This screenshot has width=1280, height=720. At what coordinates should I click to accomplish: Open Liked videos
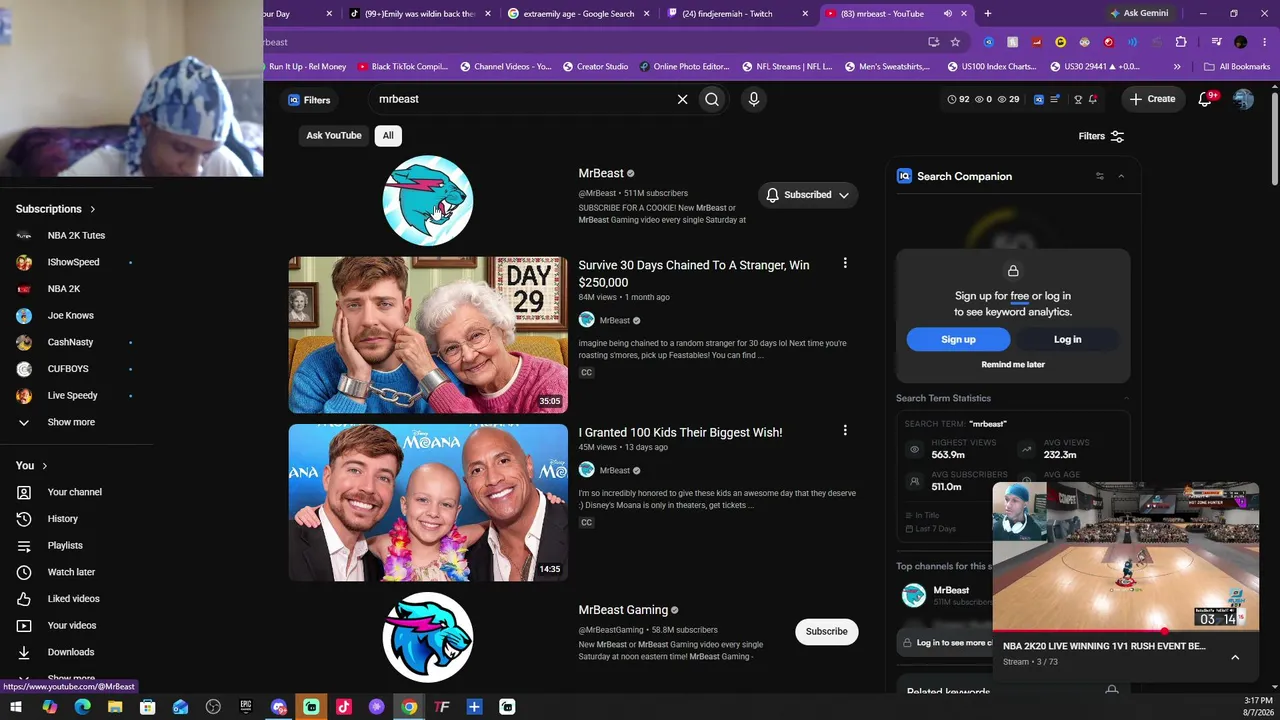73,599
